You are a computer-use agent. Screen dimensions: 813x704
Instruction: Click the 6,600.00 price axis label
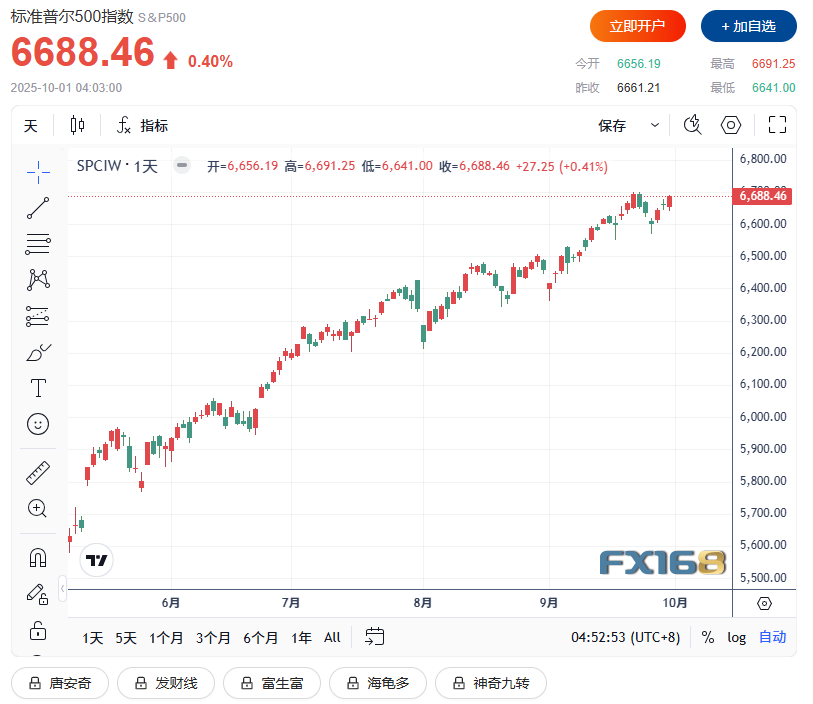[x=763, y=224]
